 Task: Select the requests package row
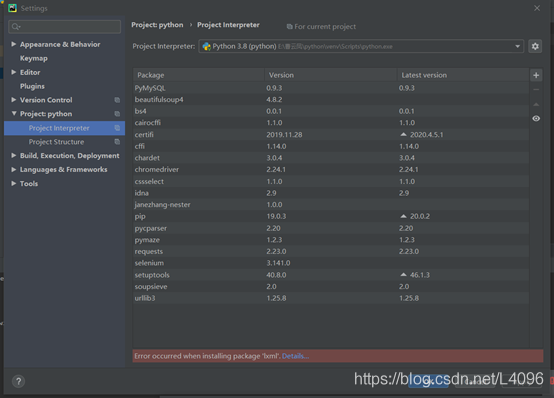[331, 251]
